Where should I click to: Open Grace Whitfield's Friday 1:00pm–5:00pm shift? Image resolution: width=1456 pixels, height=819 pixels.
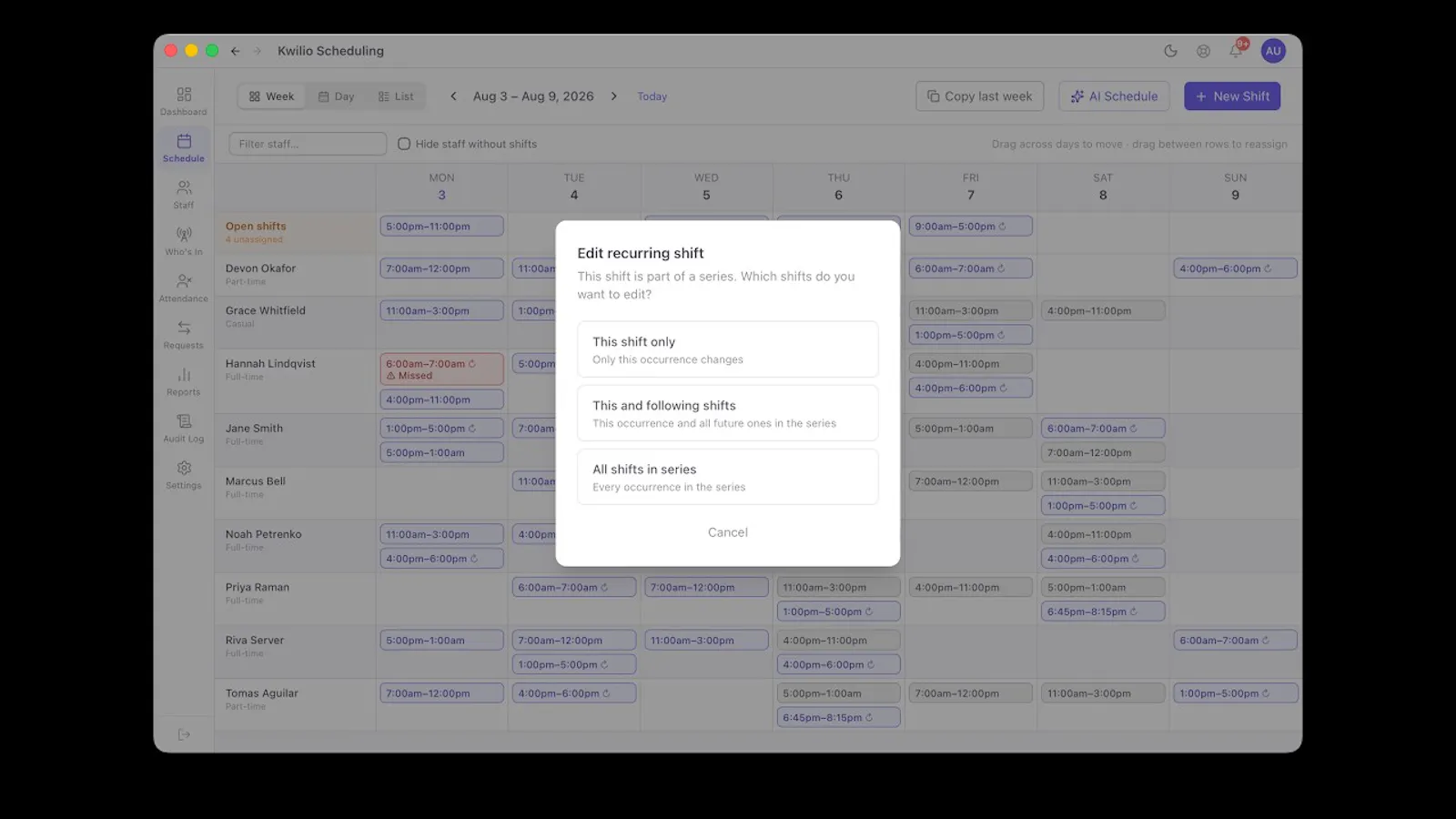[x=971, y=335]
